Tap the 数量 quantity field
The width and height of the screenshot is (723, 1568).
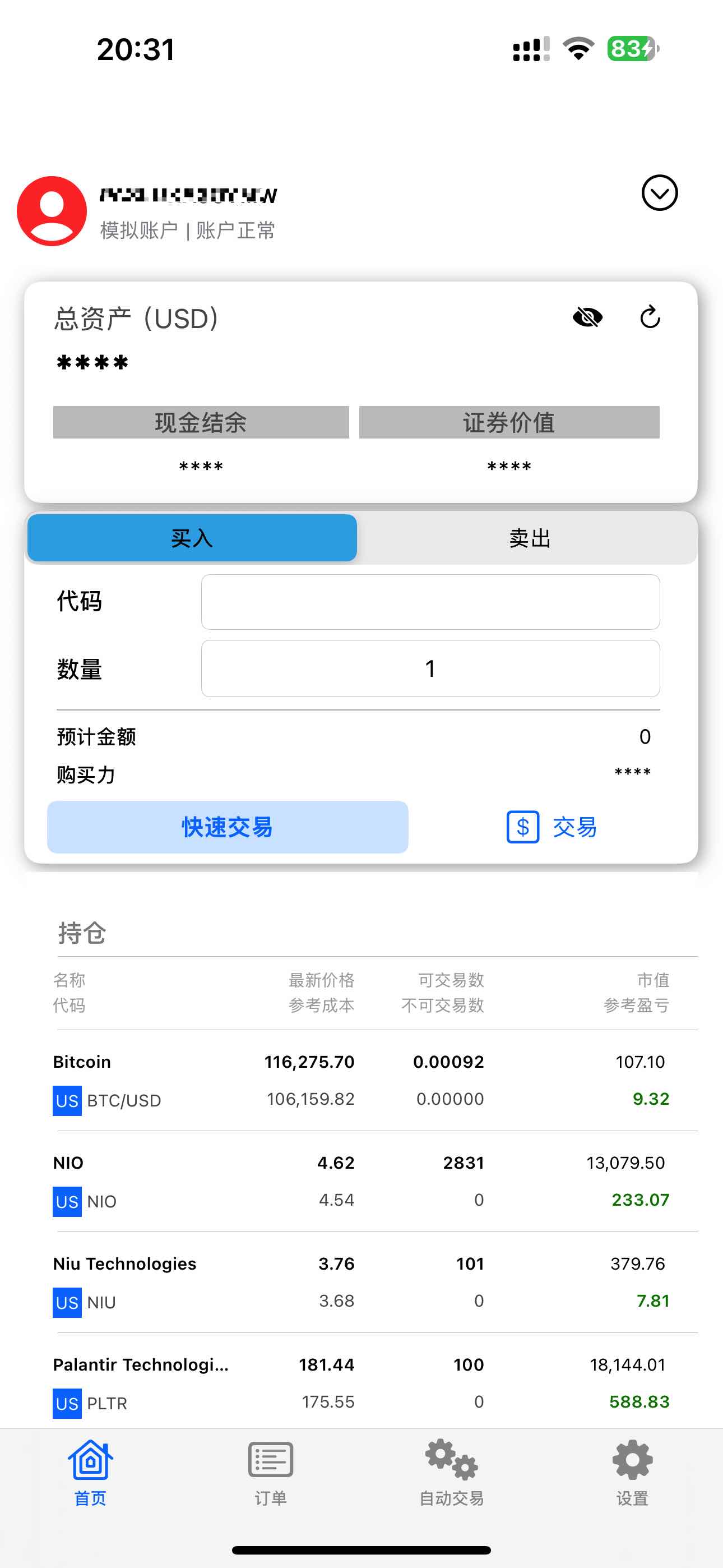(430, 668)
